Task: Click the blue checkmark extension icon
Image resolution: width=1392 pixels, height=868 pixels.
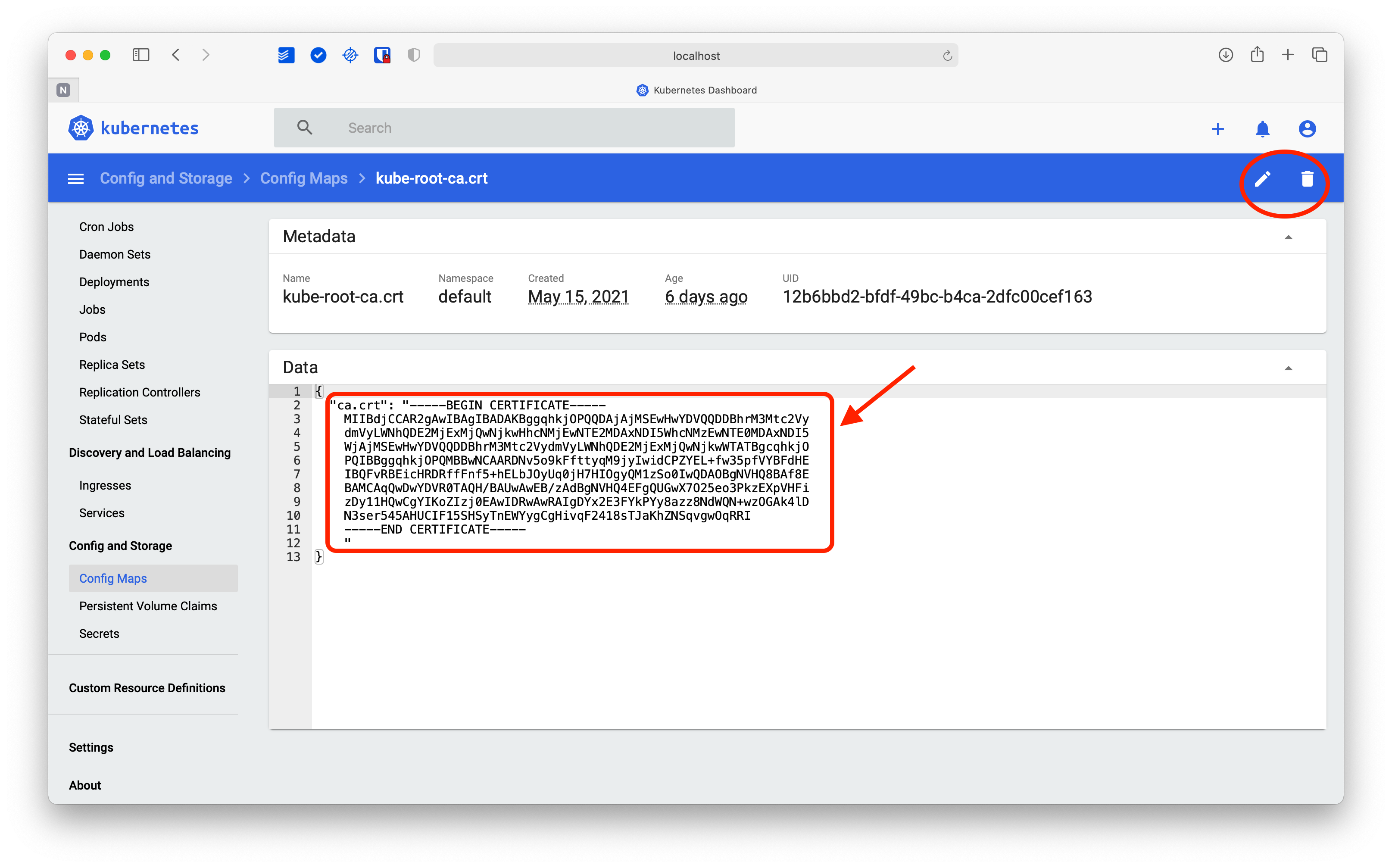Action: pyautogui.click(x=318, y=55)
